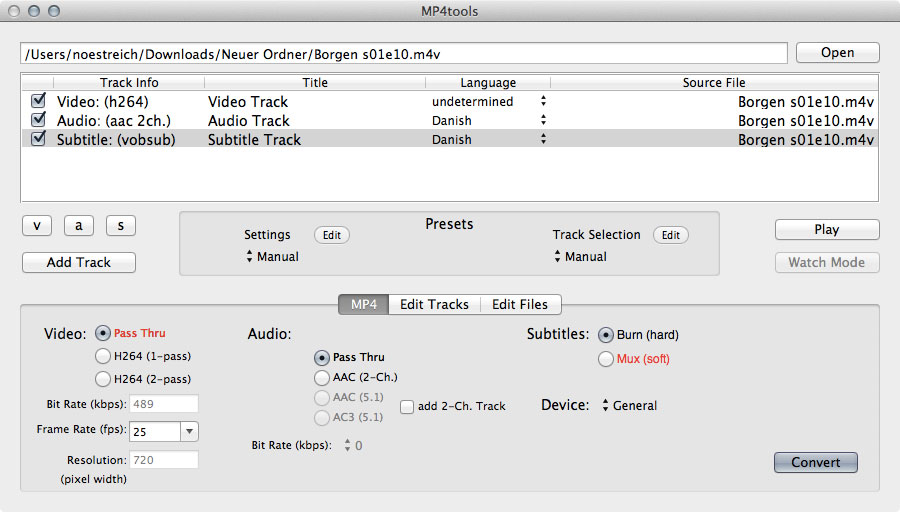The height and width of the screenshot is (512, 900).
Task: Open the Settings preset Manual popup
Action: click(x=272, y=257)
